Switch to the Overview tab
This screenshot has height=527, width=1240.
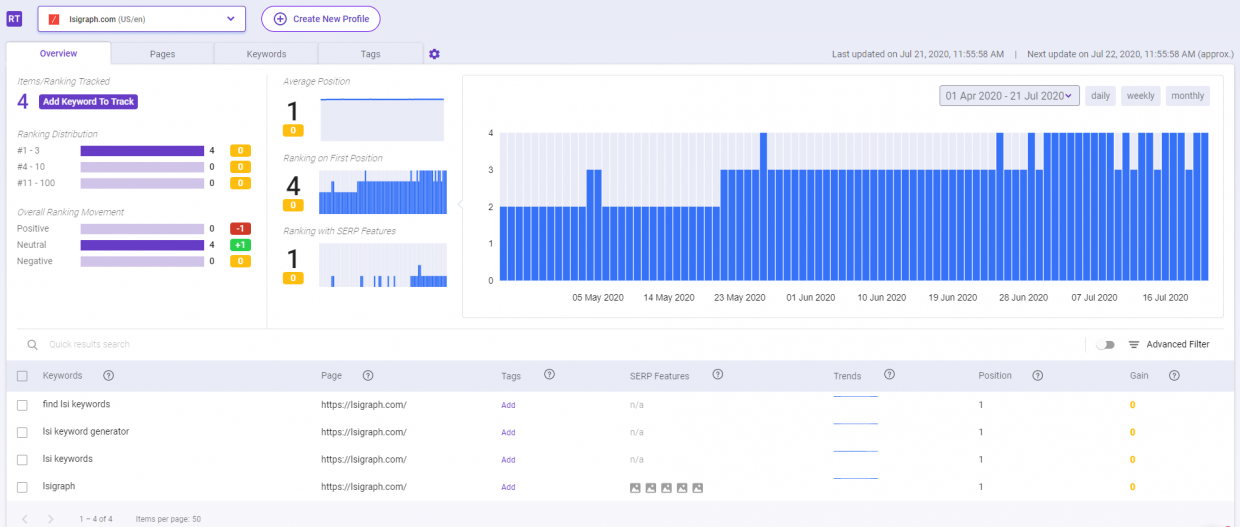point(58,54)
